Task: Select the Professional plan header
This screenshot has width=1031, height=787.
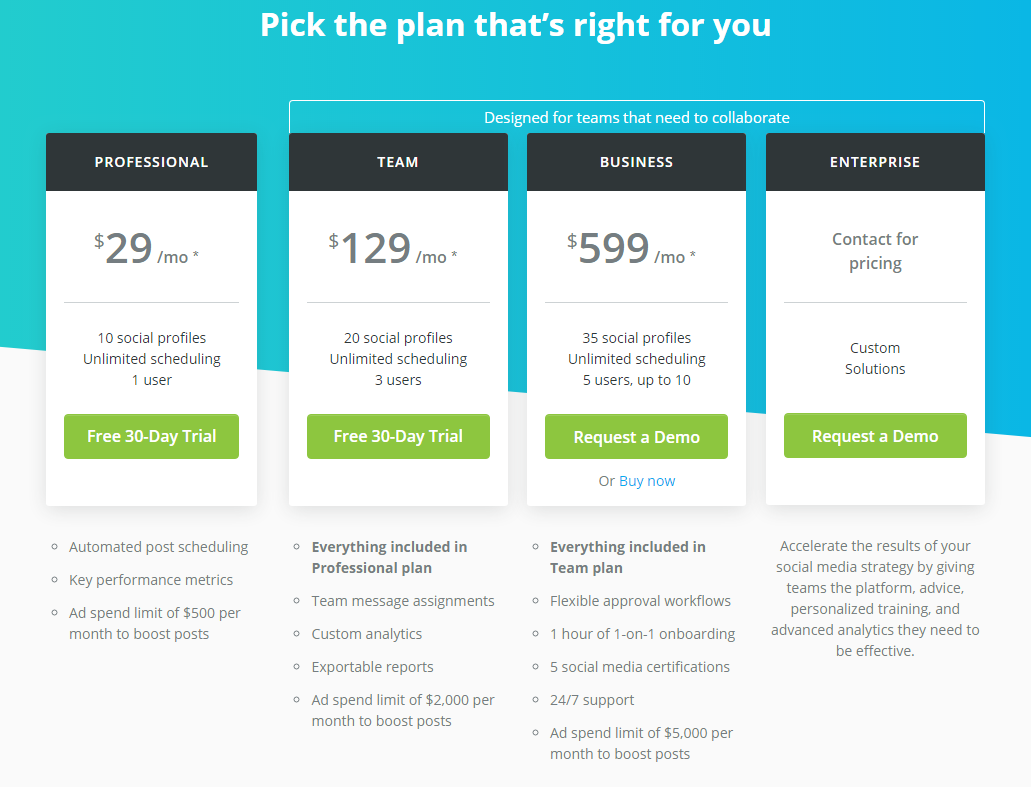Action: pos(151,162)
